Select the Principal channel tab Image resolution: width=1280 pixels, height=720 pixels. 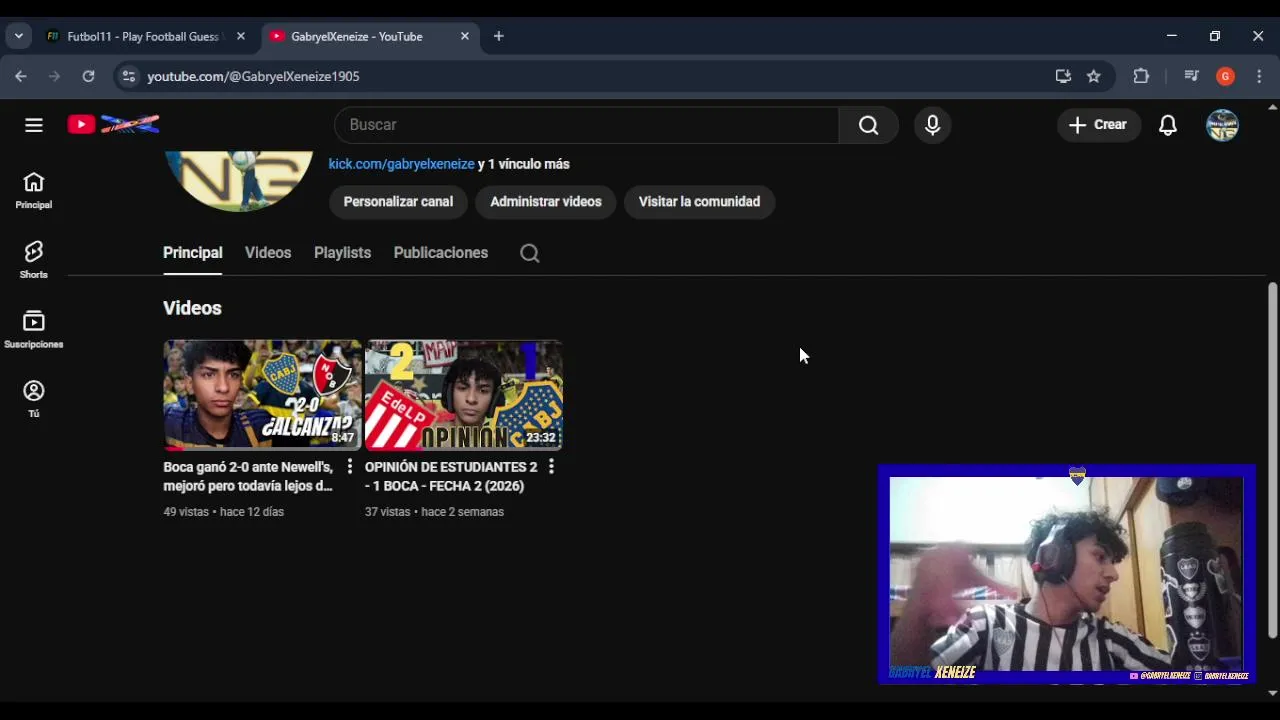(193, 253)
